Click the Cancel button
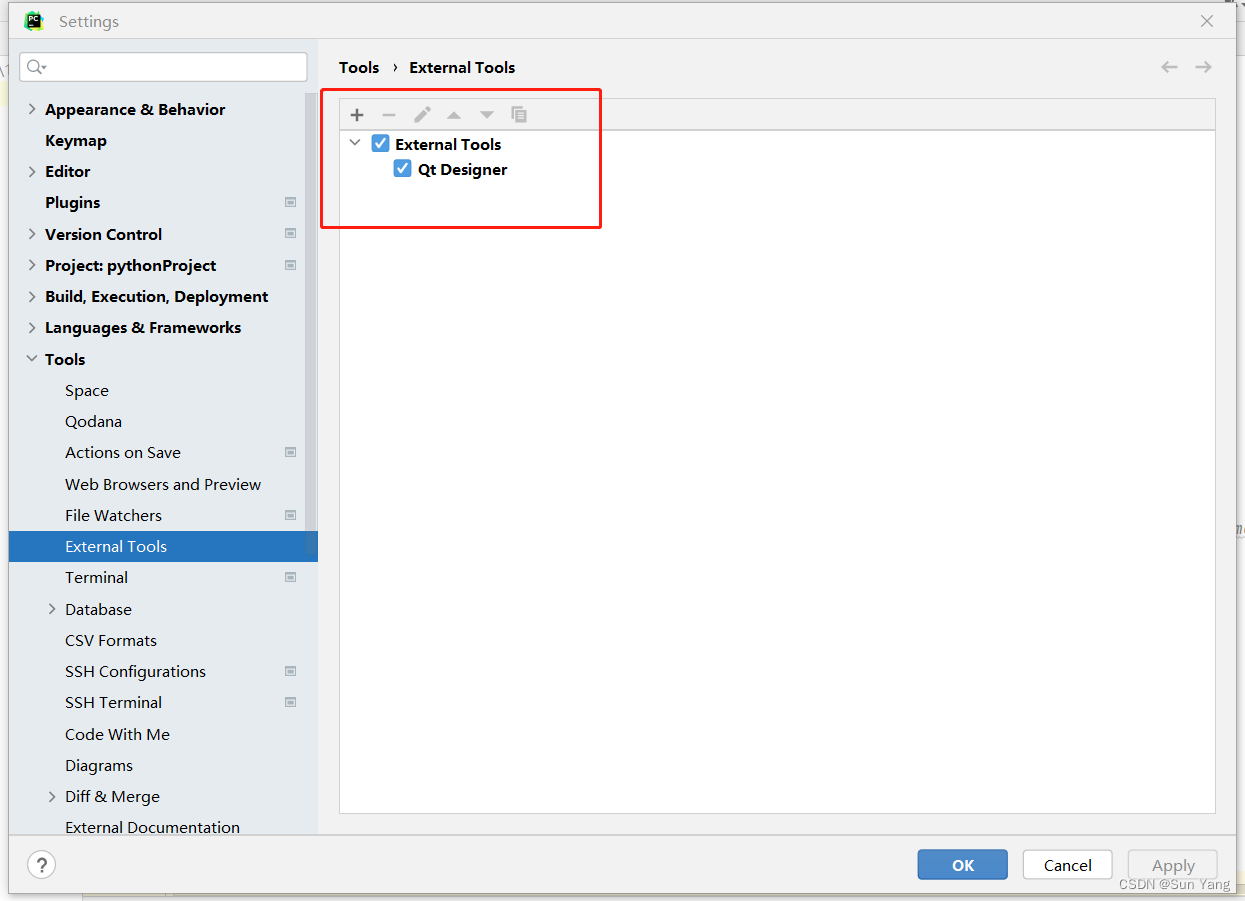 (x=1068, y=865)
